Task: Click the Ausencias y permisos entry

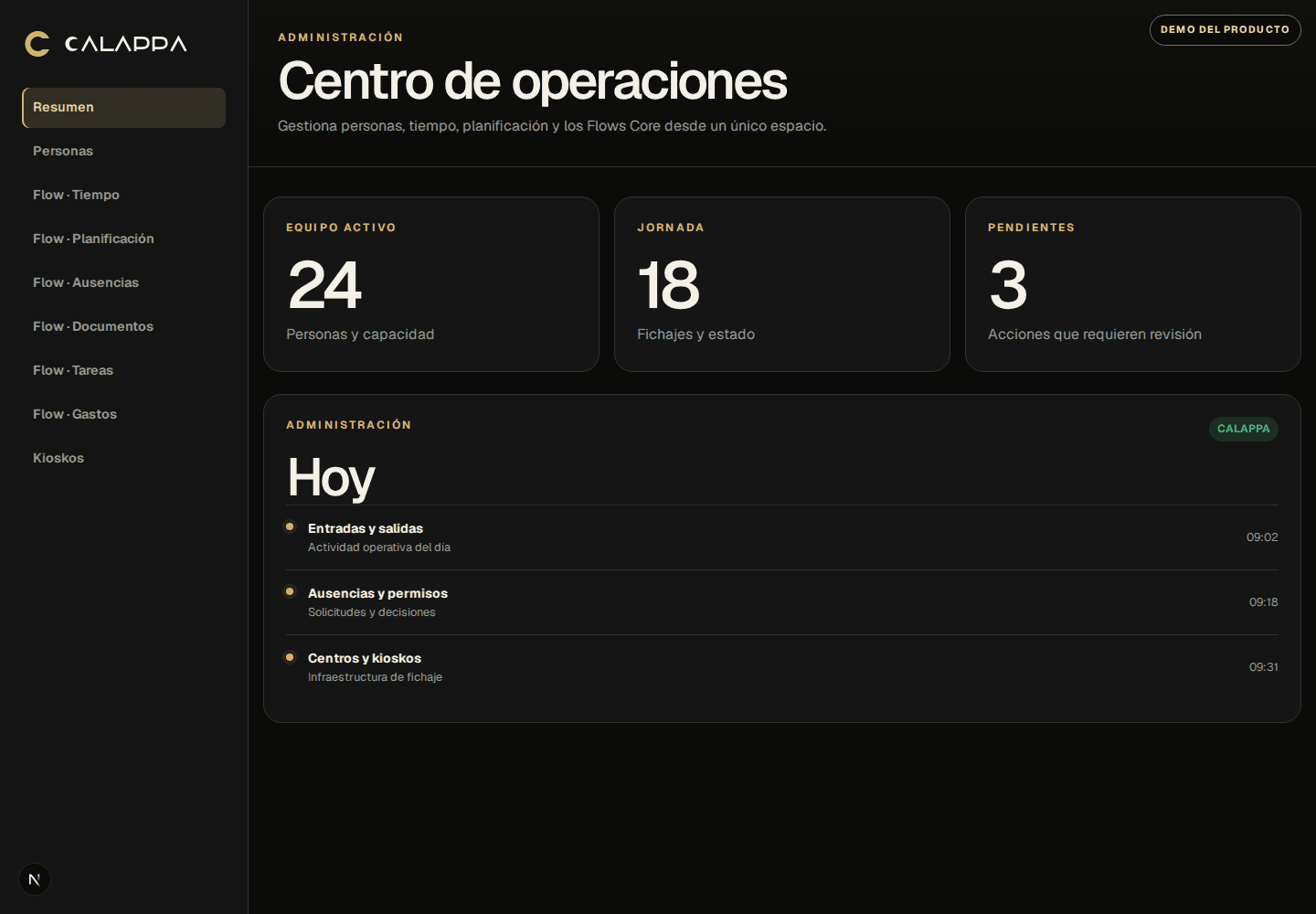Action: click(782, 602)
